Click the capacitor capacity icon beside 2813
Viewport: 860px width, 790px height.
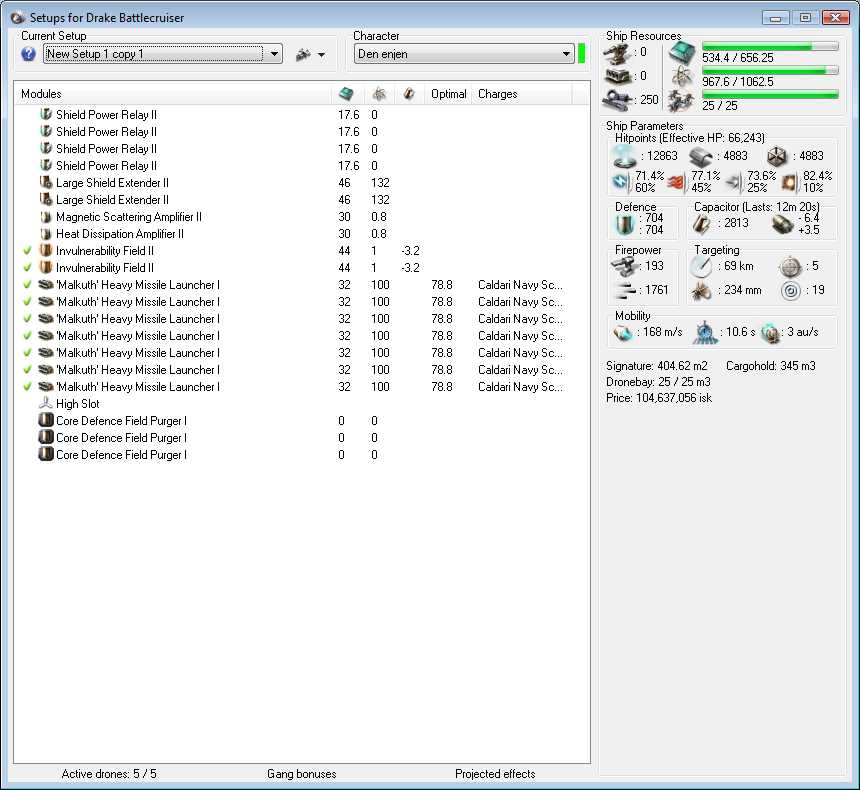(x=703, y=224)
